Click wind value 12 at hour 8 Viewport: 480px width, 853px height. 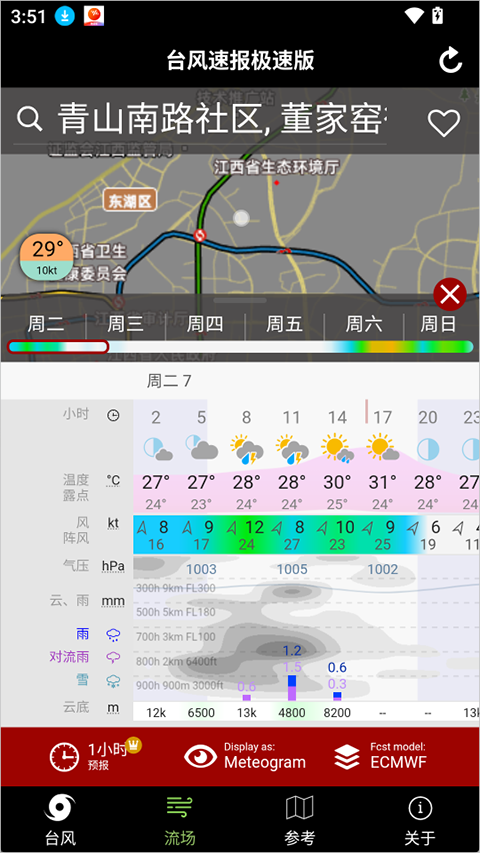[x=254, y=527]
